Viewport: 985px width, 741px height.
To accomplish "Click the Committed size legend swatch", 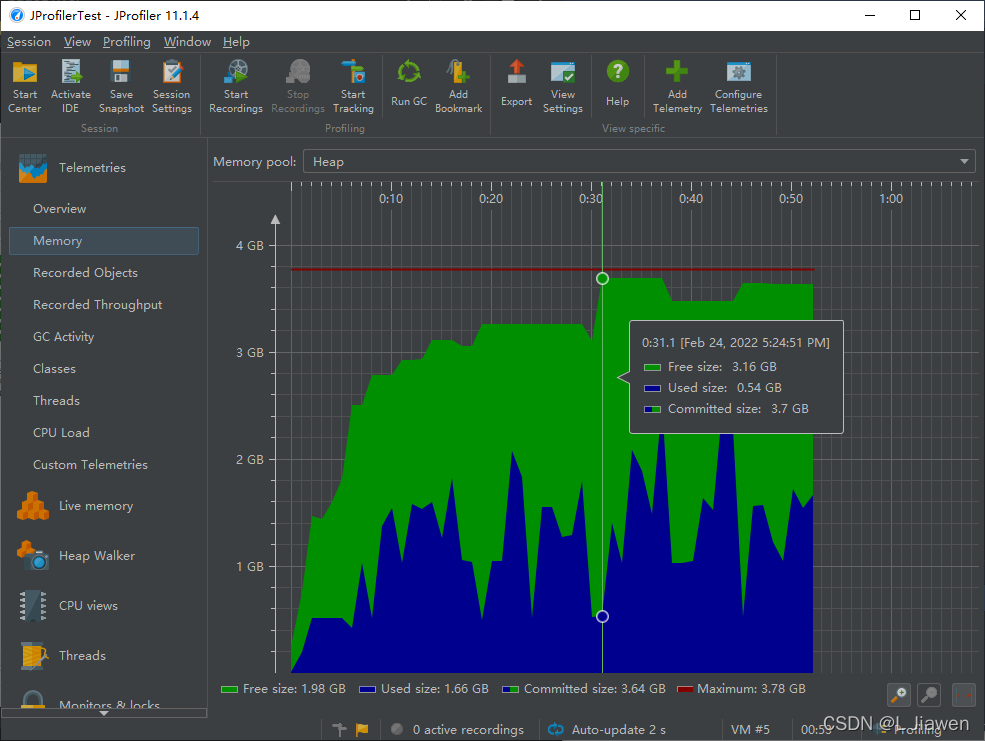I will coord(511,690).
